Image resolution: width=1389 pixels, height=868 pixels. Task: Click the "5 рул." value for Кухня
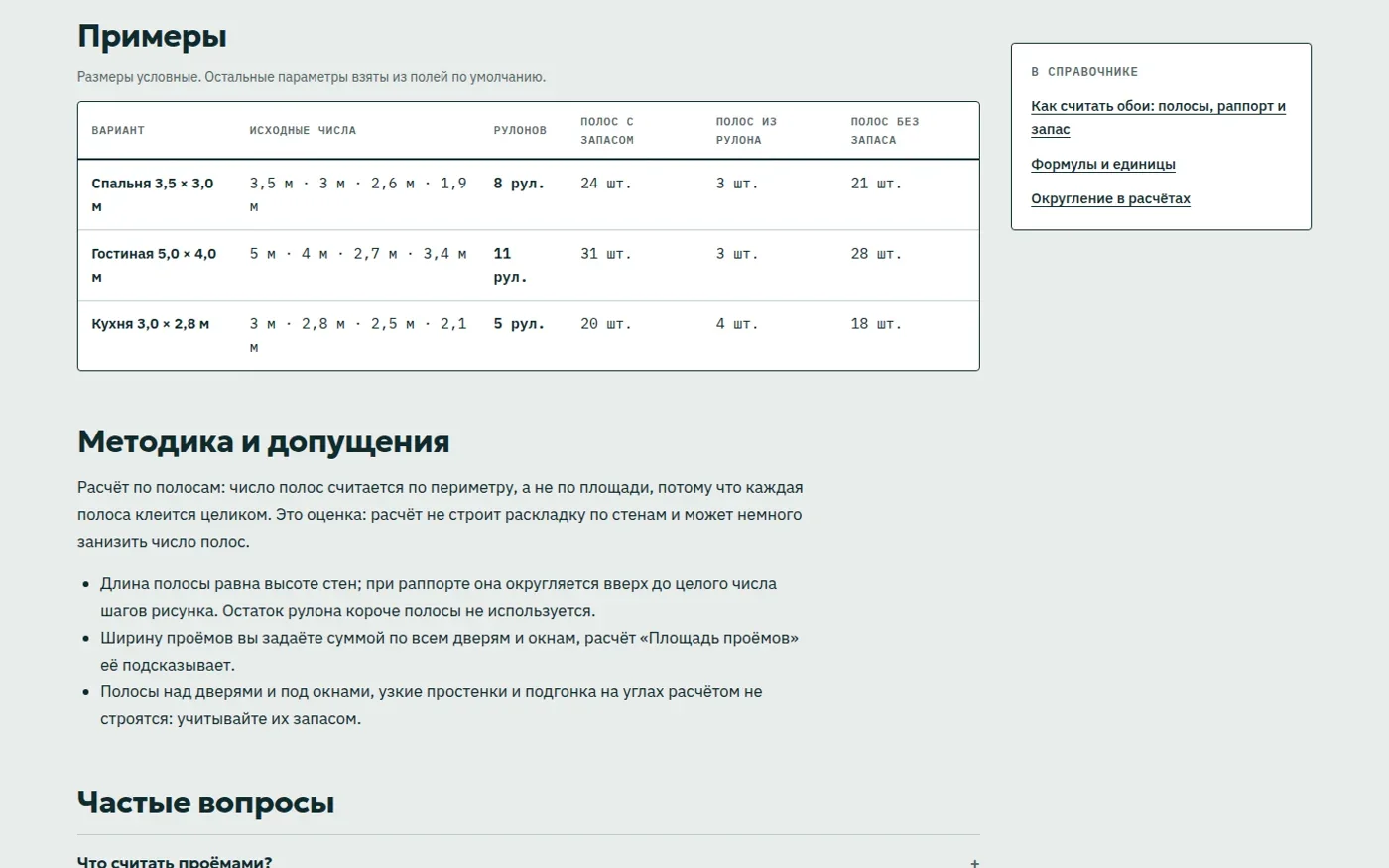(519, 324)
